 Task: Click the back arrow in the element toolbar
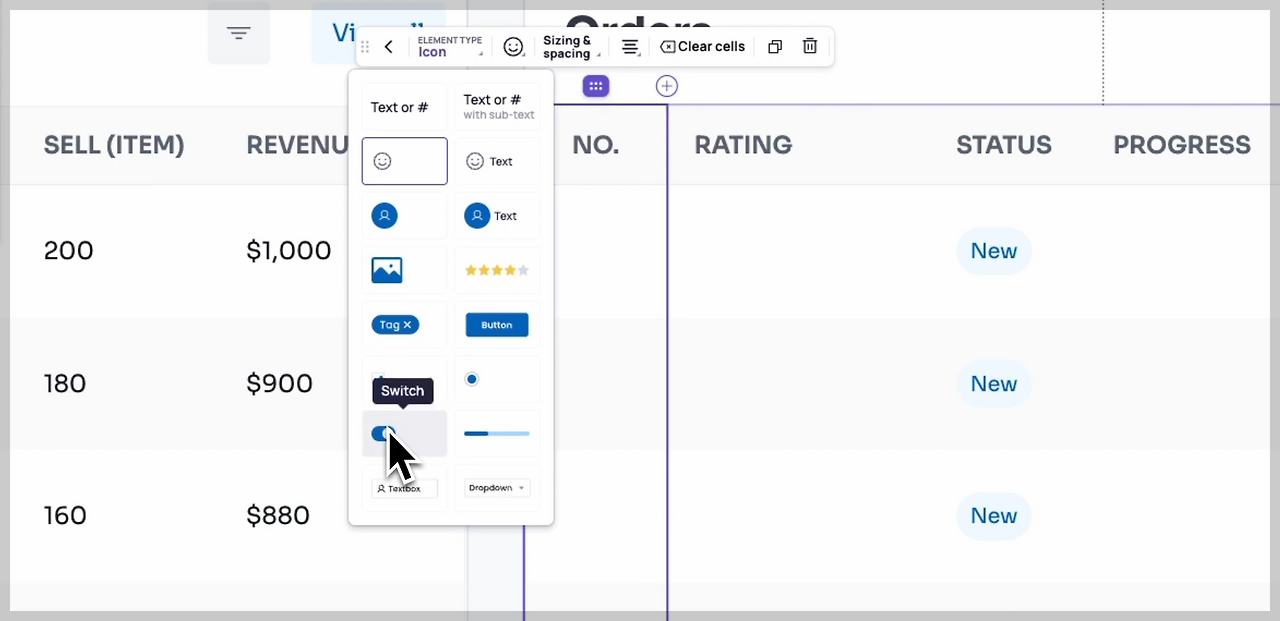click(389, 47)
